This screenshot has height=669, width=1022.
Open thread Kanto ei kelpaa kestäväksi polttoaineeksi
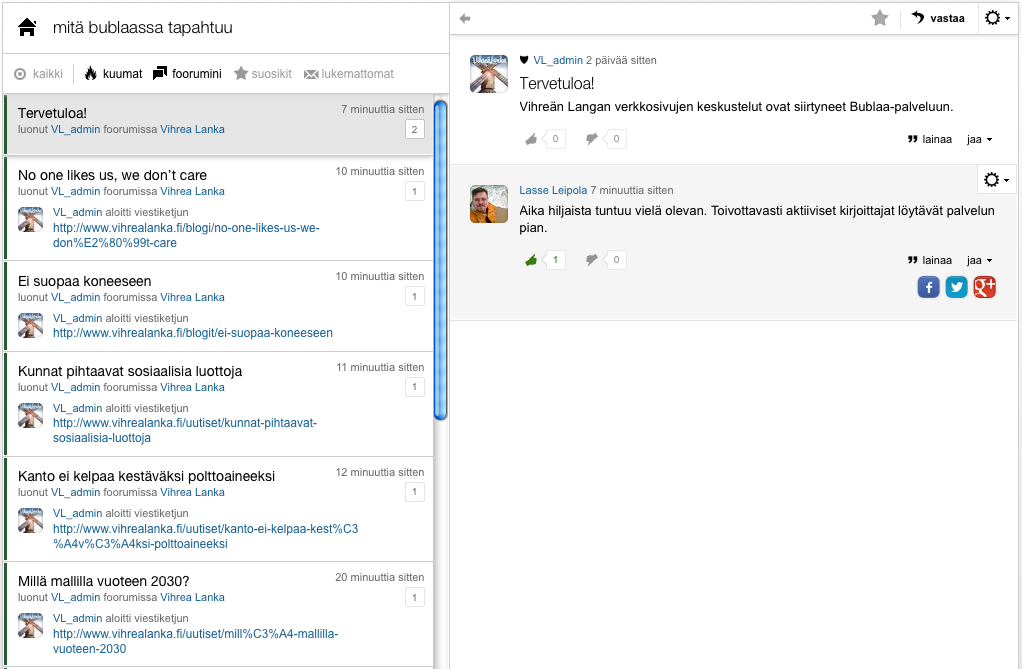click(146, 476)
